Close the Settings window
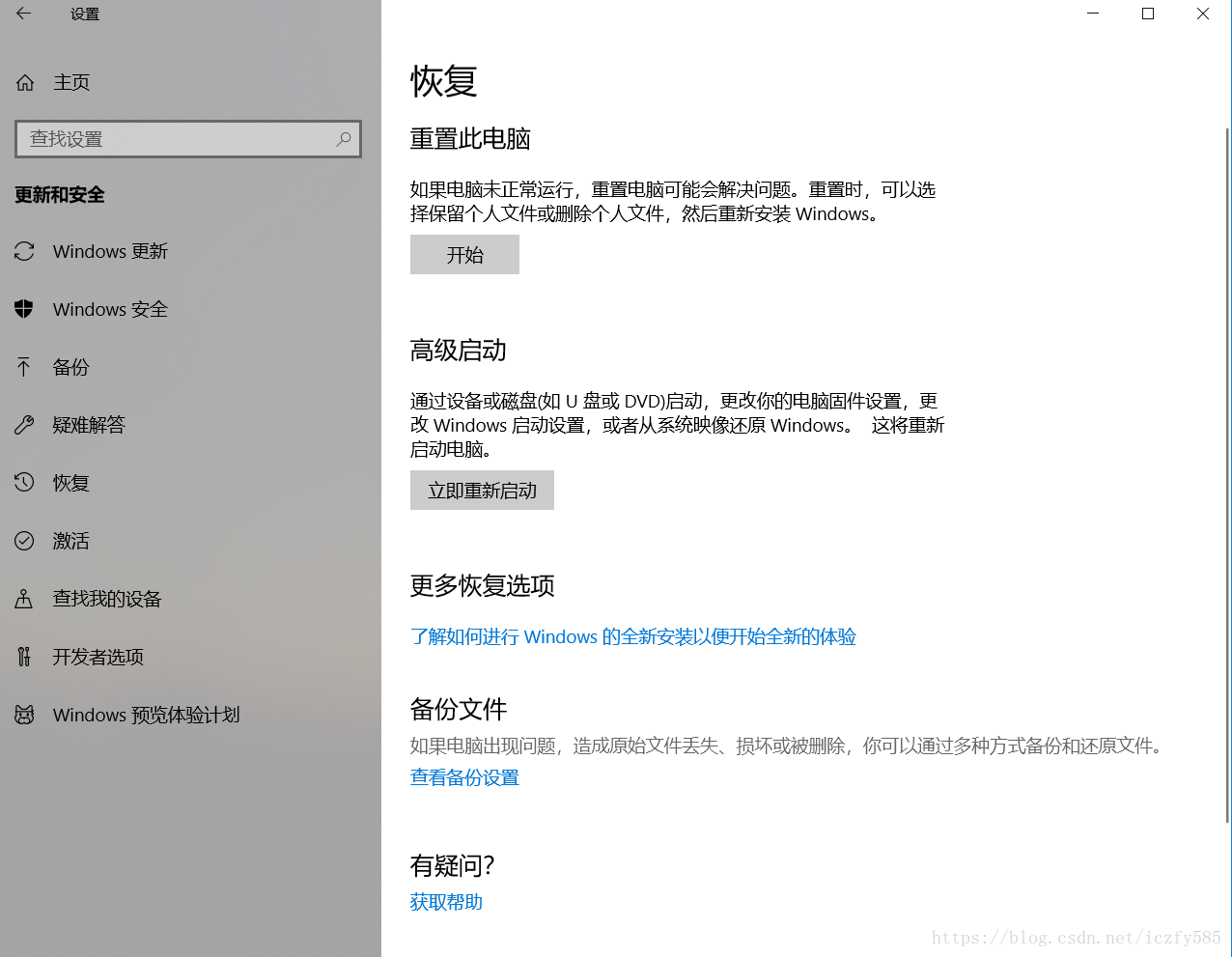This screenshot has width=1232, height=957. (x=1203, y=14)
